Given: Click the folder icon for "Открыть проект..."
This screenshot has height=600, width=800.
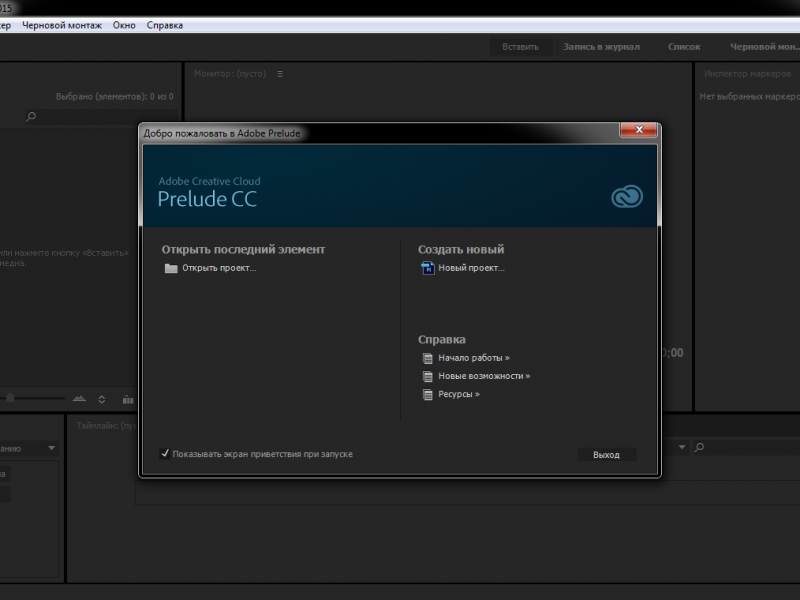Looking at the screenshot, I should pos(171,268).
